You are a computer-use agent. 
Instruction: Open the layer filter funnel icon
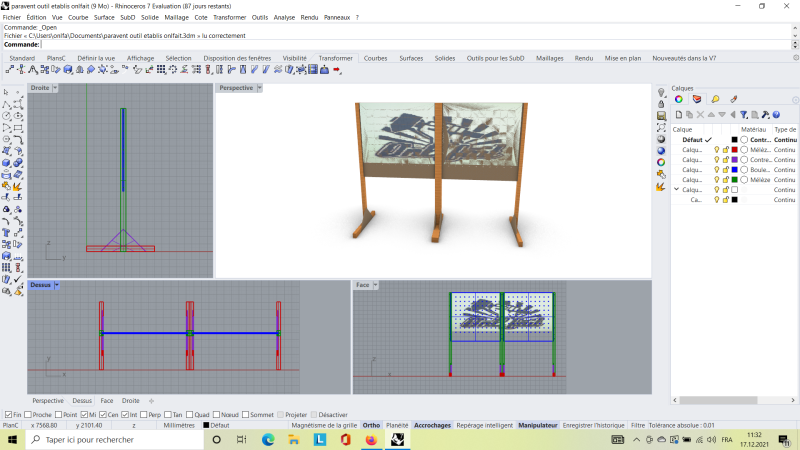[x=743, y=115]
